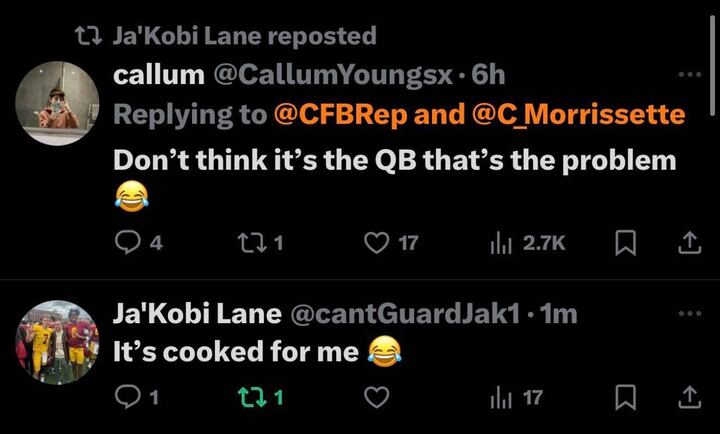Bookmark callum's tweet
Screen dimensions: 720x434
tap(625, 243)
